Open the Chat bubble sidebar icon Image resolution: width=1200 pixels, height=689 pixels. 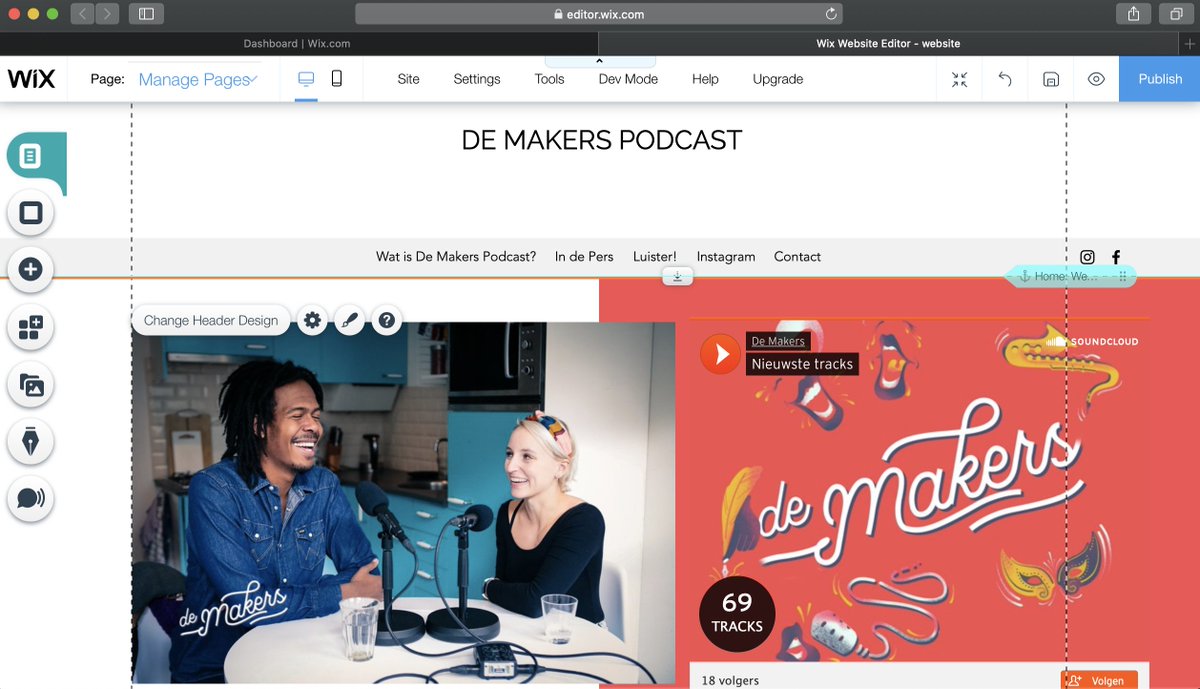click(31, 498)
